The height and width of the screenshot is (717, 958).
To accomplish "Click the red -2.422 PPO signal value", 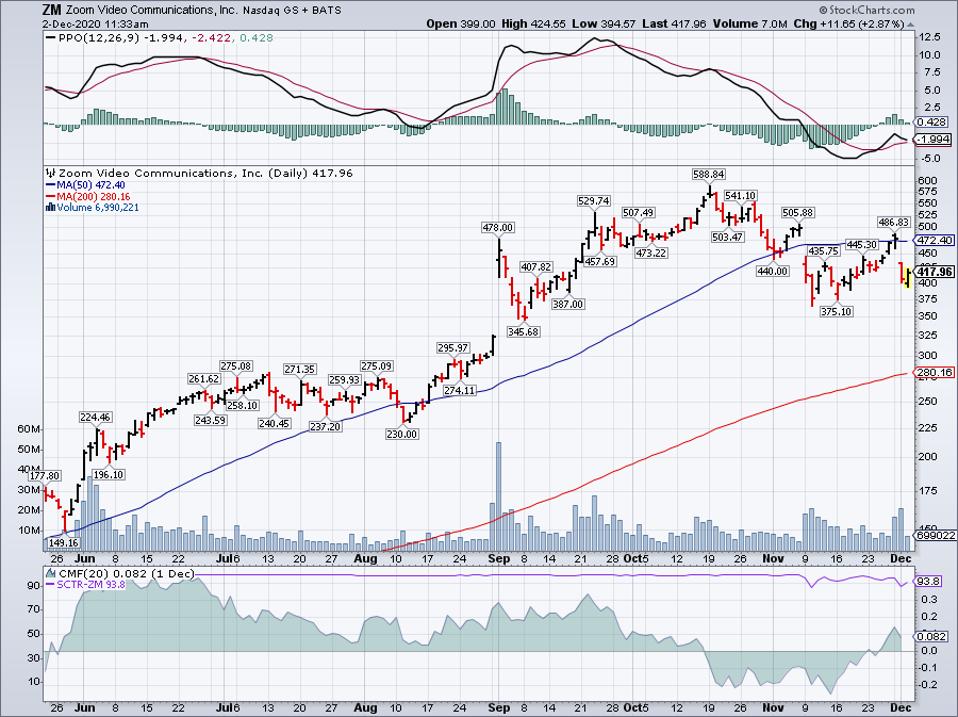I will (211, 38).
